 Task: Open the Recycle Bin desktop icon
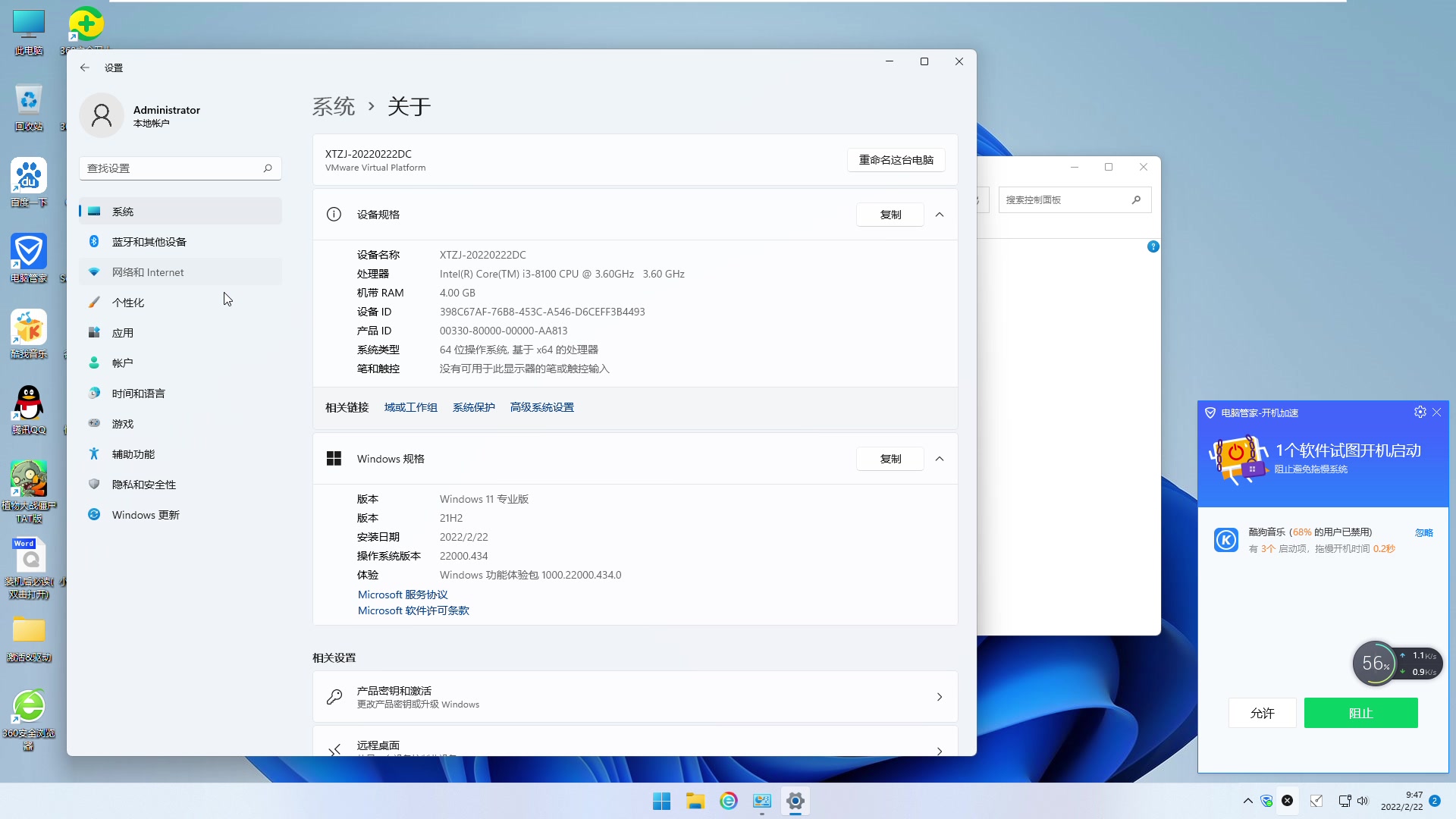pos(29,107)
